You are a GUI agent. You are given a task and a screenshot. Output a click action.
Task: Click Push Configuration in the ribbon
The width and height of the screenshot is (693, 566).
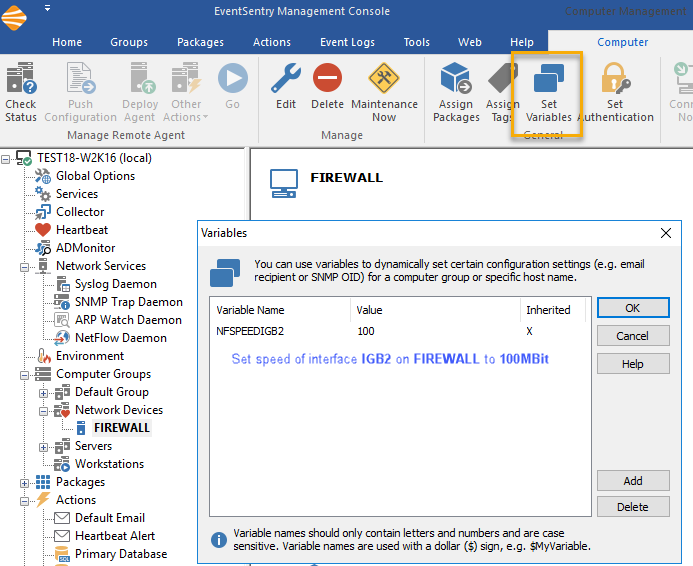[80, 92]
